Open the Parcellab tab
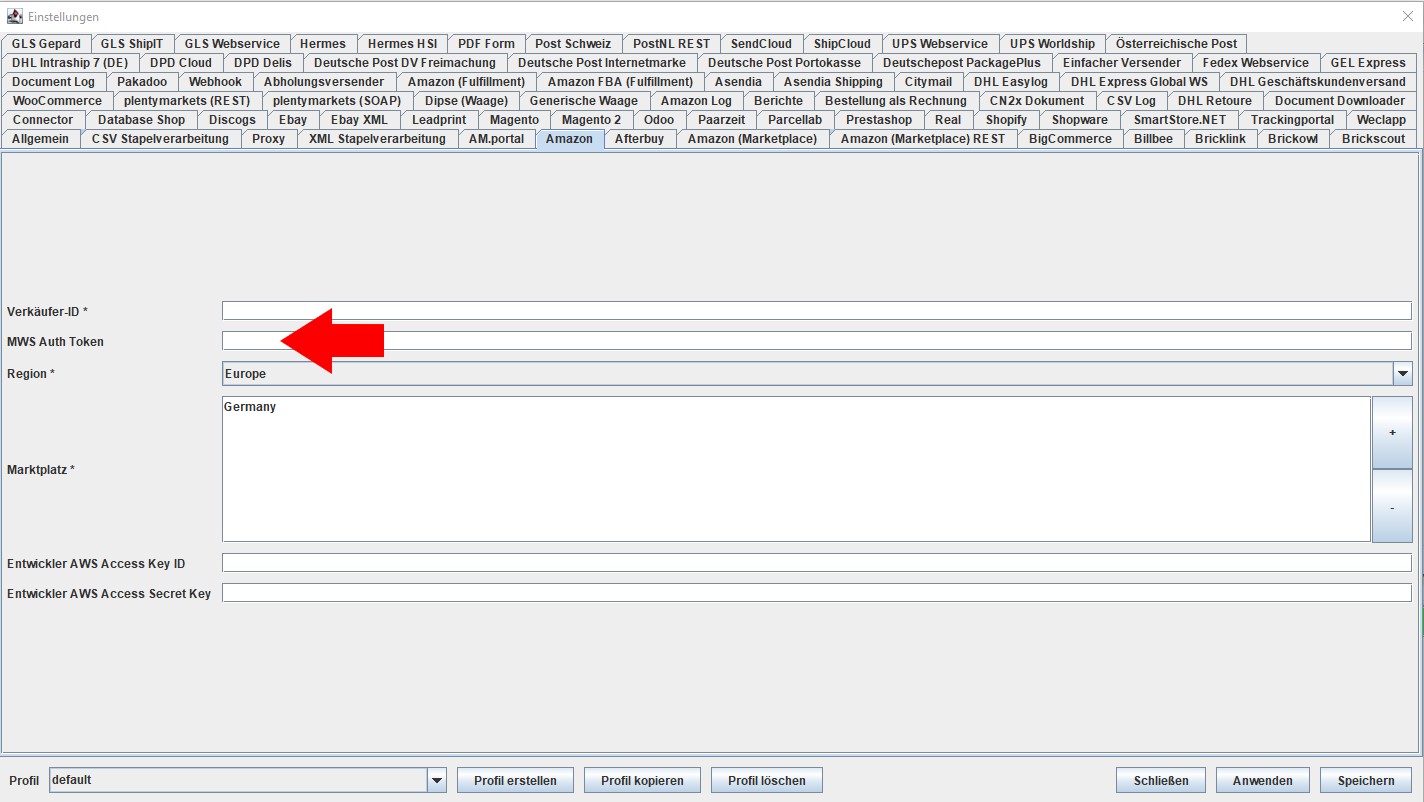This screenshot has height=802, width=1424. 795,119
